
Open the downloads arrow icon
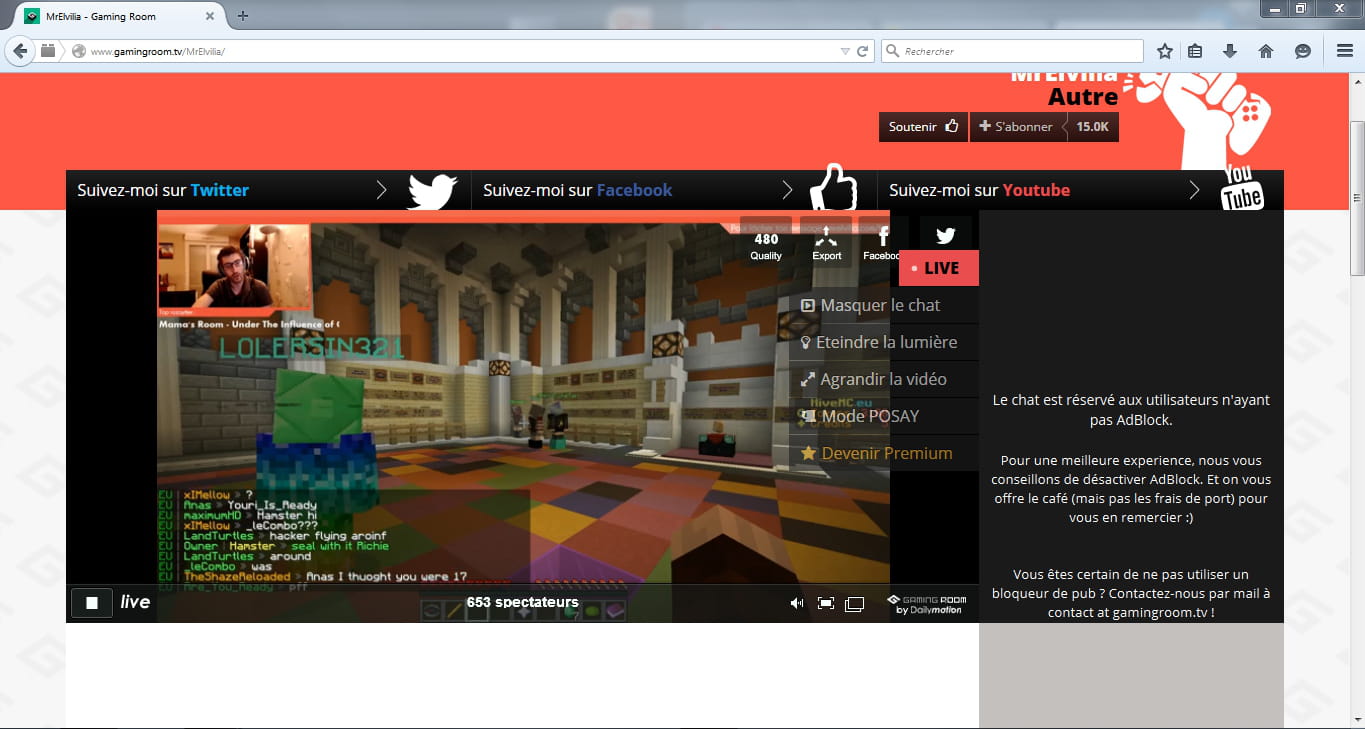coord(1230,51)
